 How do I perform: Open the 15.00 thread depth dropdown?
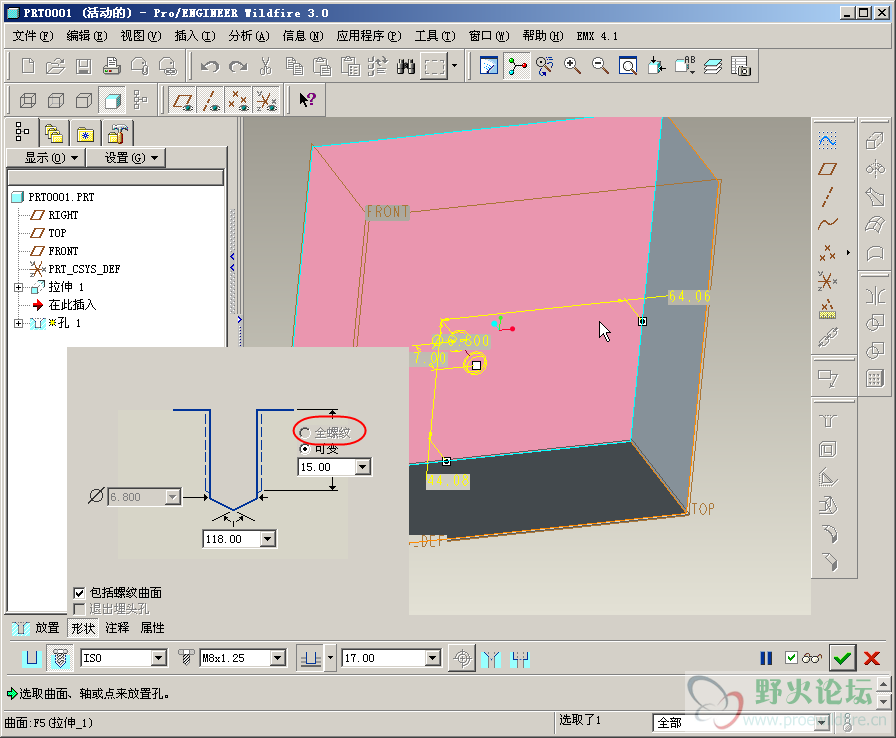tap(363, 467)
